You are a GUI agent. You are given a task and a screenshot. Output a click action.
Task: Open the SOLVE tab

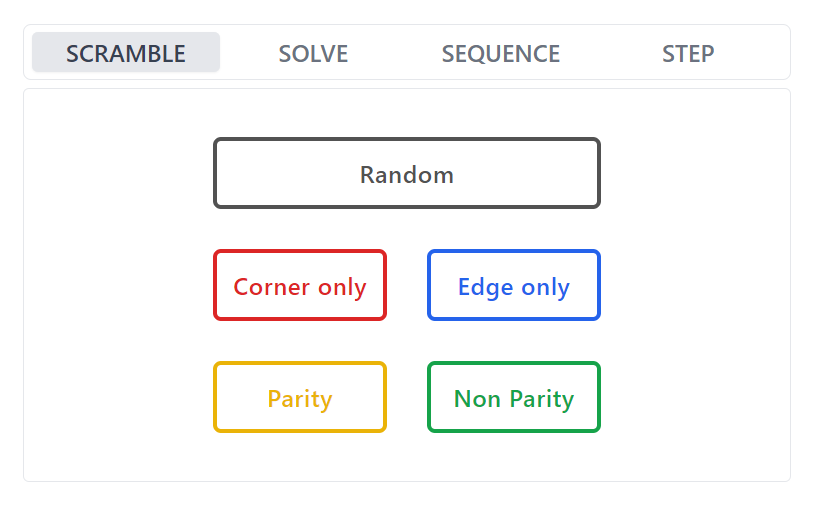[313, 53]
